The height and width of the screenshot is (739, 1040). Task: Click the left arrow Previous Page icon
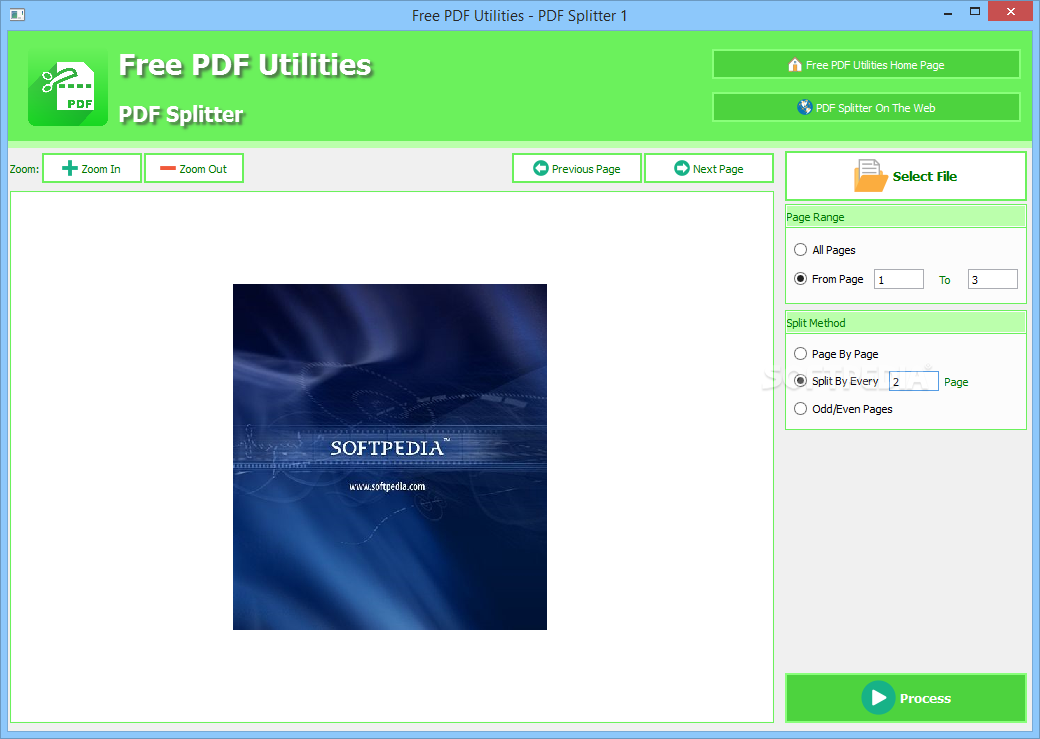[x=541, y=168]
